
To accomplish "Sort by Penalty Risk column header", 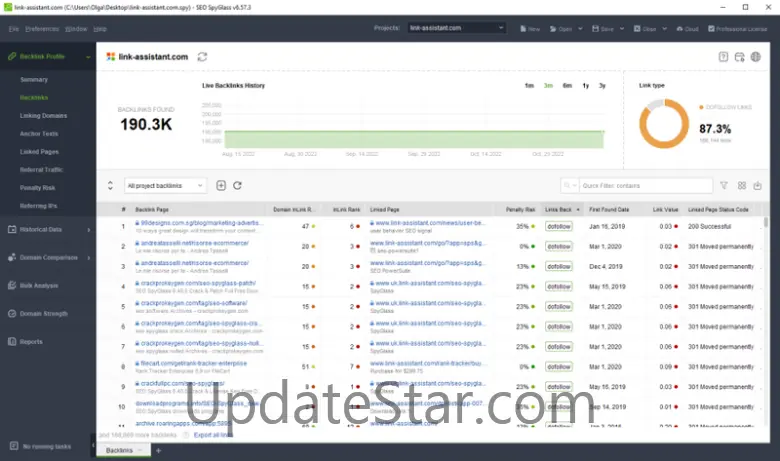I will pos(520,209).
